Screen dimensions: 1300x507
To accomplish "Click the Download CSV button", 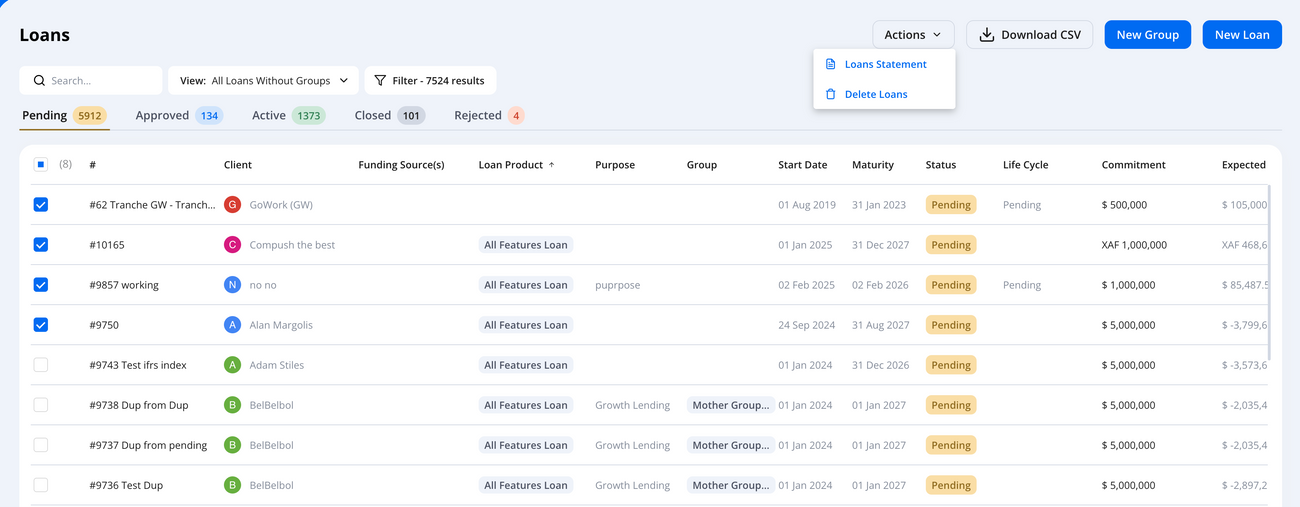I will (1029, 34).
